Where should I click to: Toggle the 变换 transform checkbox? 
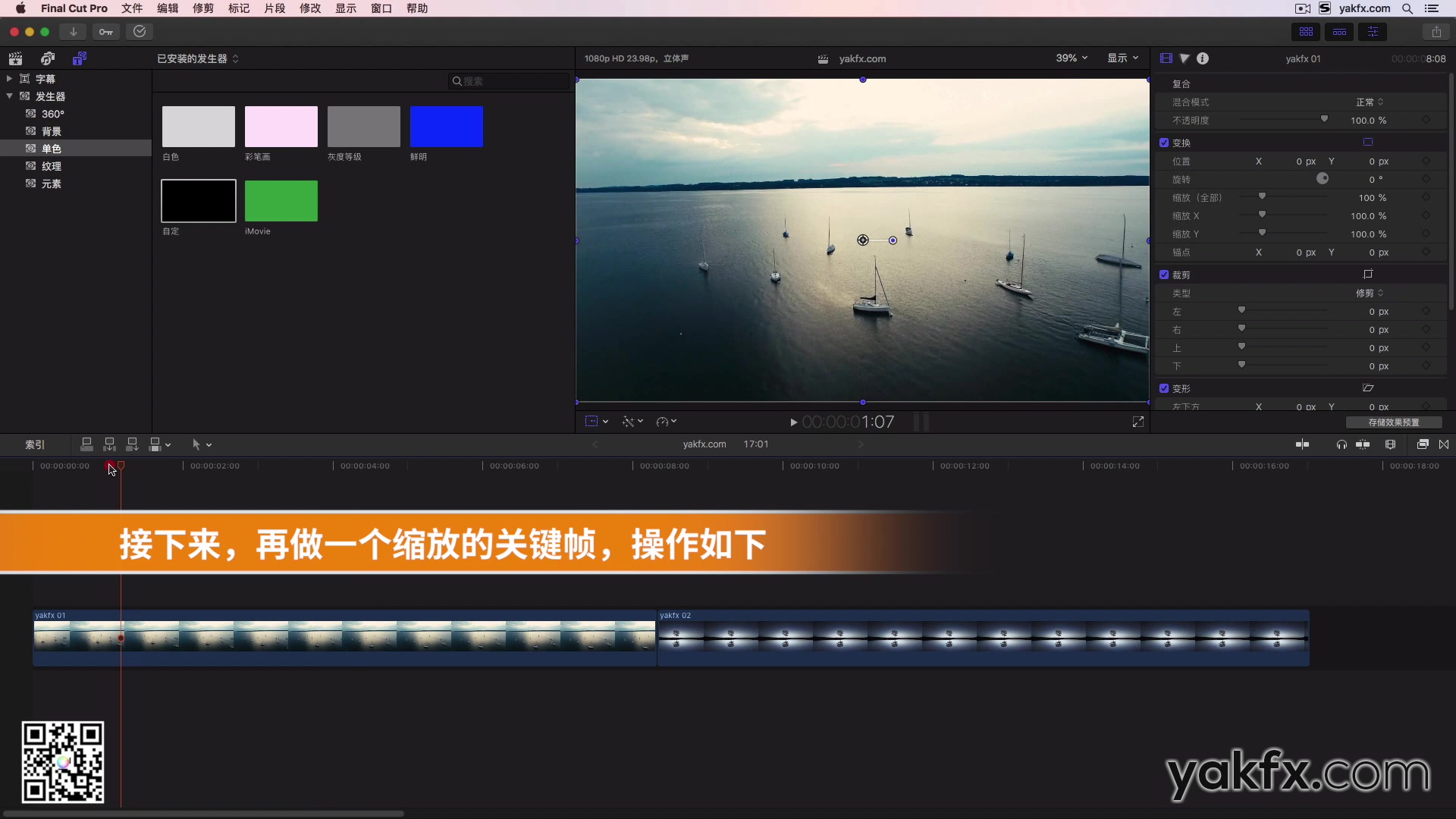pos(1164,143)
